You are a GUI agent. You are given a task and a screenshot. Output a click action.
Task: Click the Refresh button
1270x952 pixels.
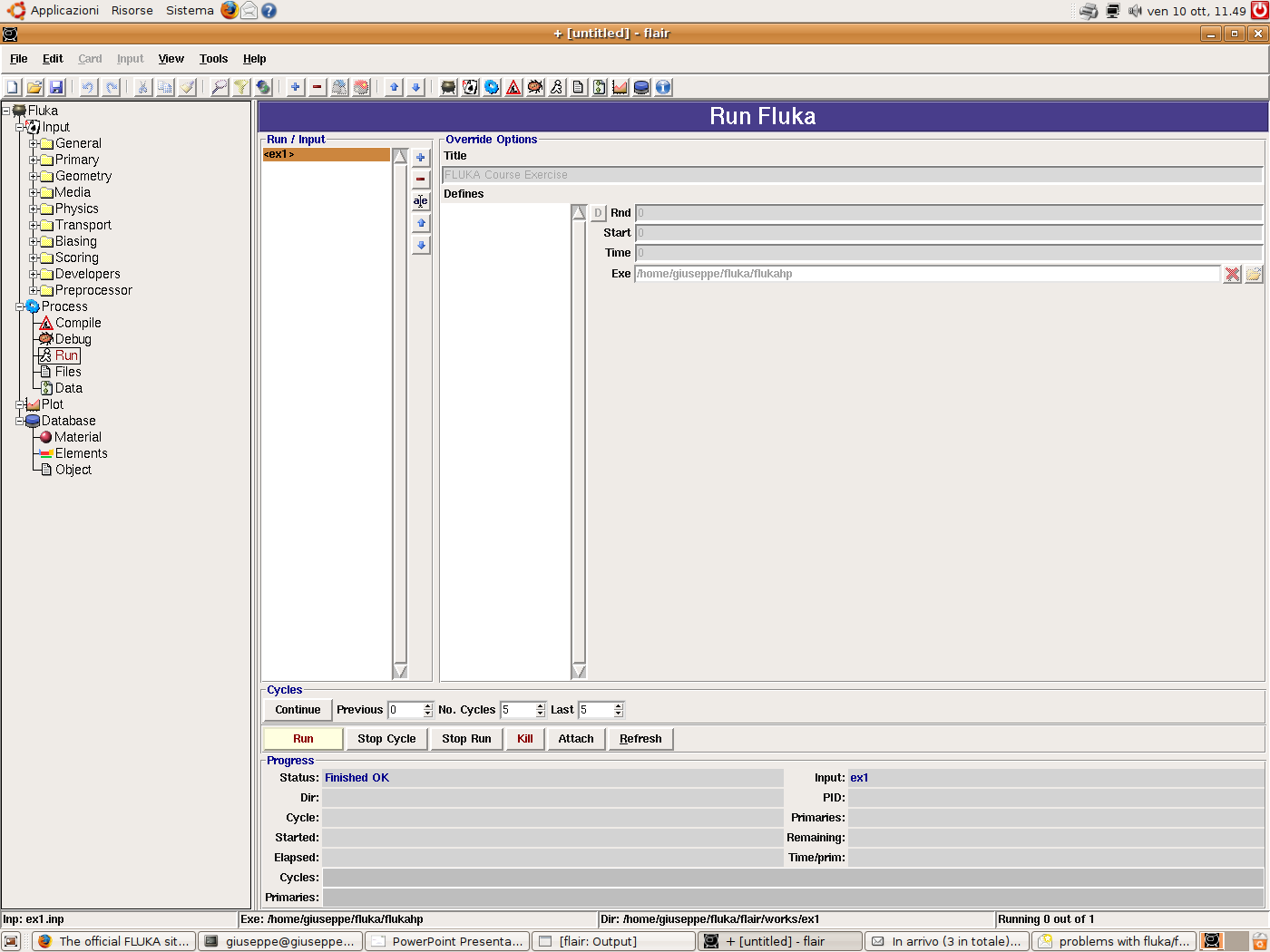tap(640, 739)
